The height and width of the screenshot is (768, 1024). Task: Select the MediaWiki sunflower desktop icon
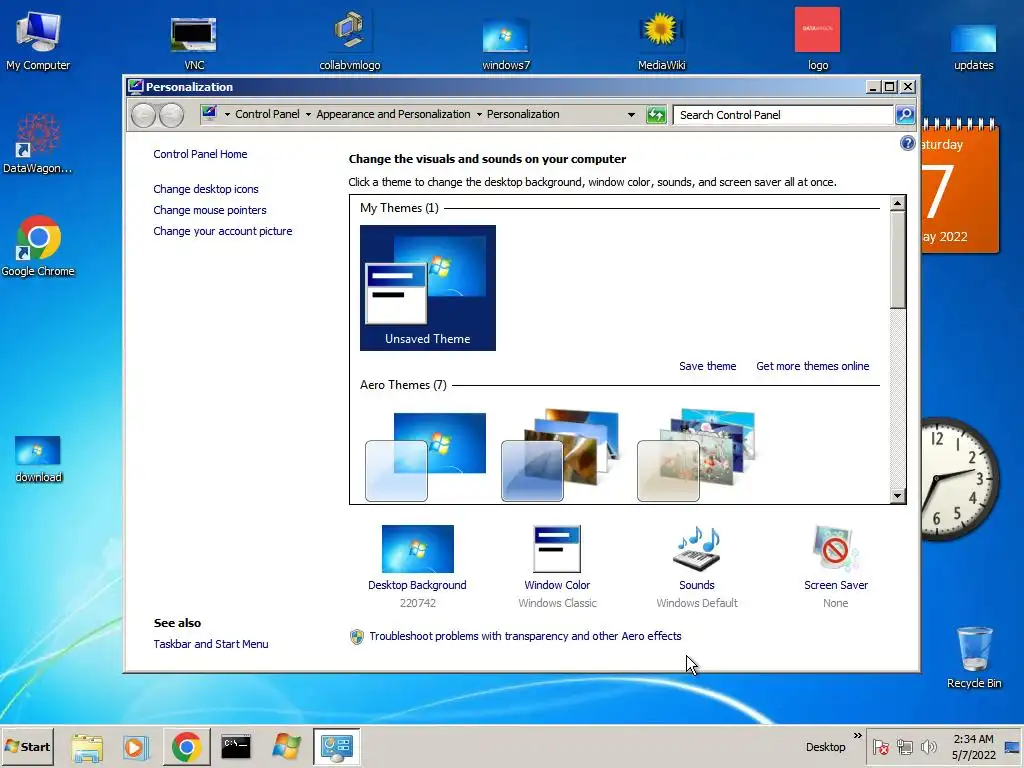(x=661, y=40)
